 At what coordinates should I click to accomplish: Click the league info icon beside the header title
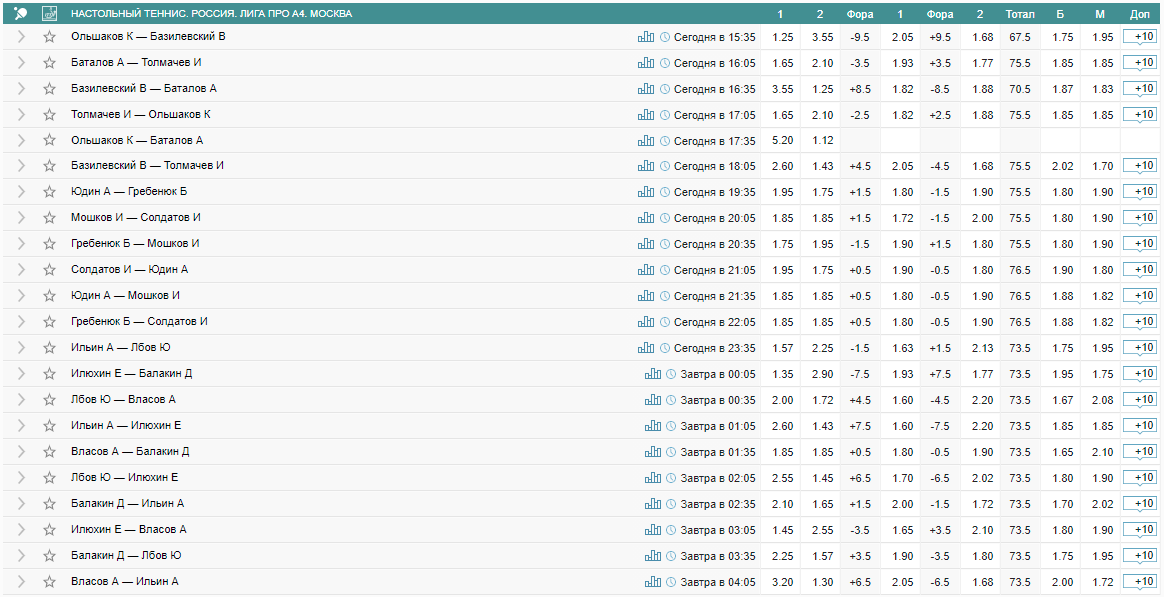coord(49,14)
